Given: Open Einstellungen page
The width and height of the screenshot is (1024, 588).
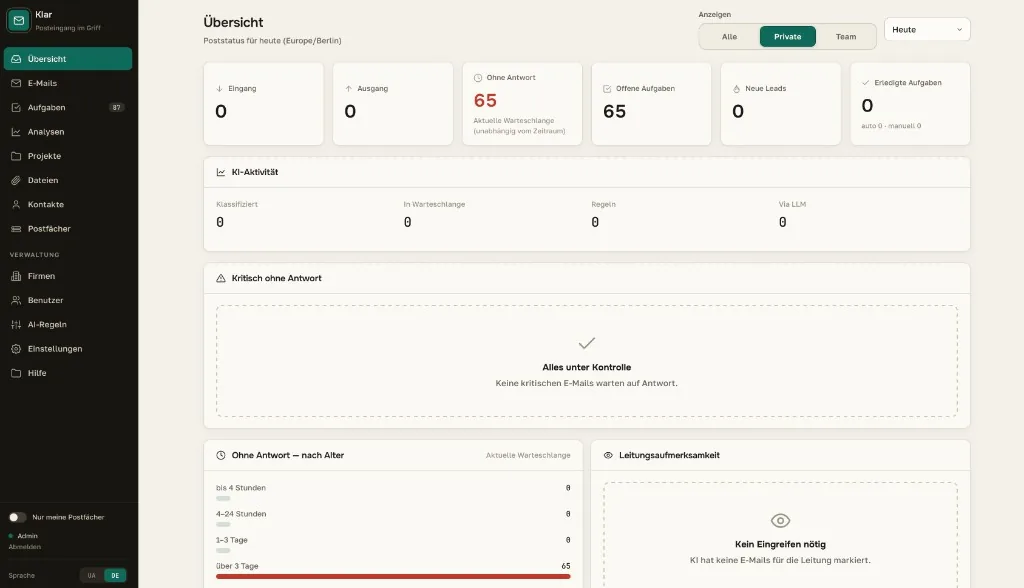Looking at the screenshot, I should point(68,348).
